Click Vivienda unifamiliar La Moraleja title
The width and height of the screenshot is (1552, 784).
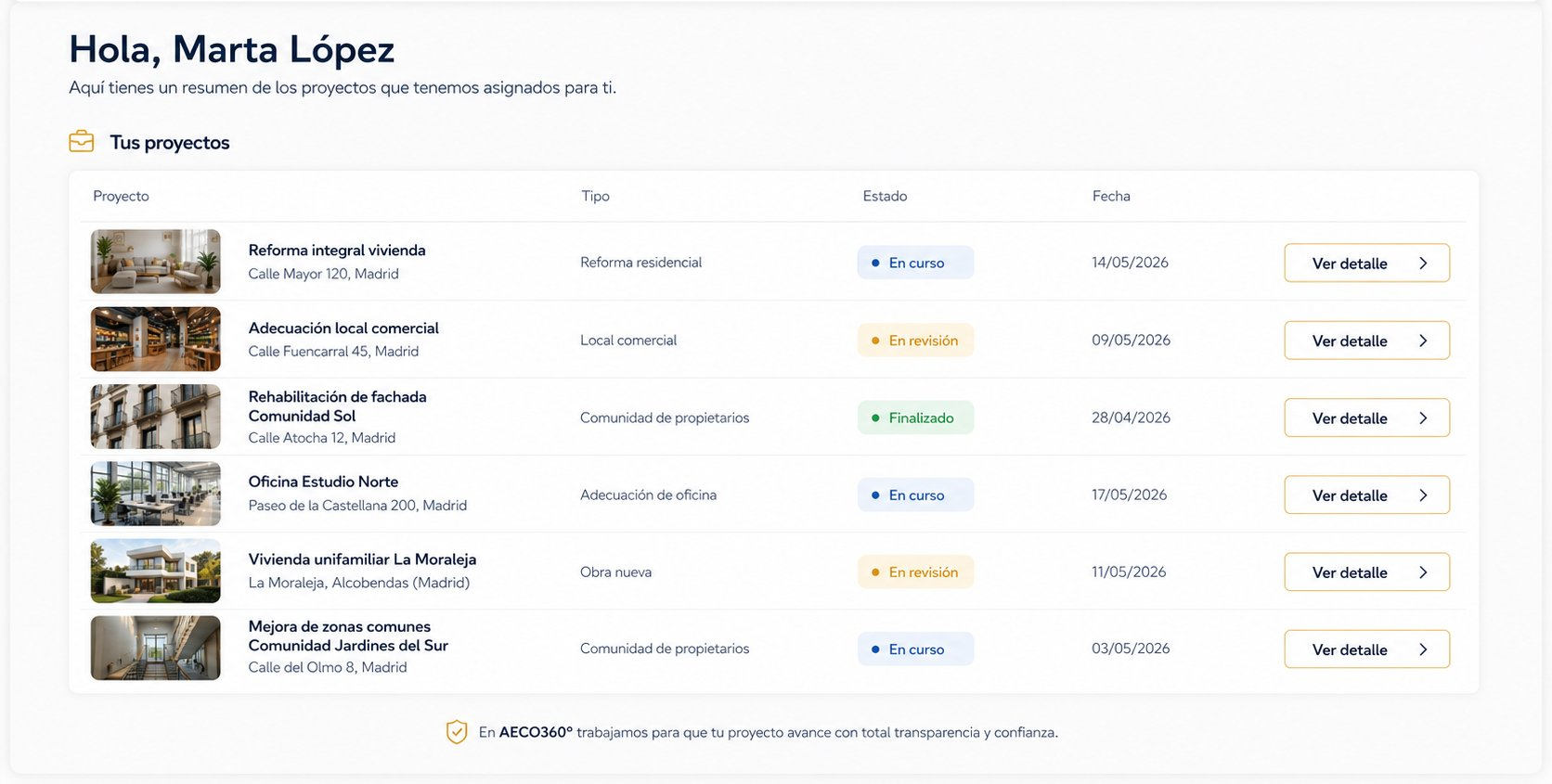pyautogui.click(x=362, y=559)
